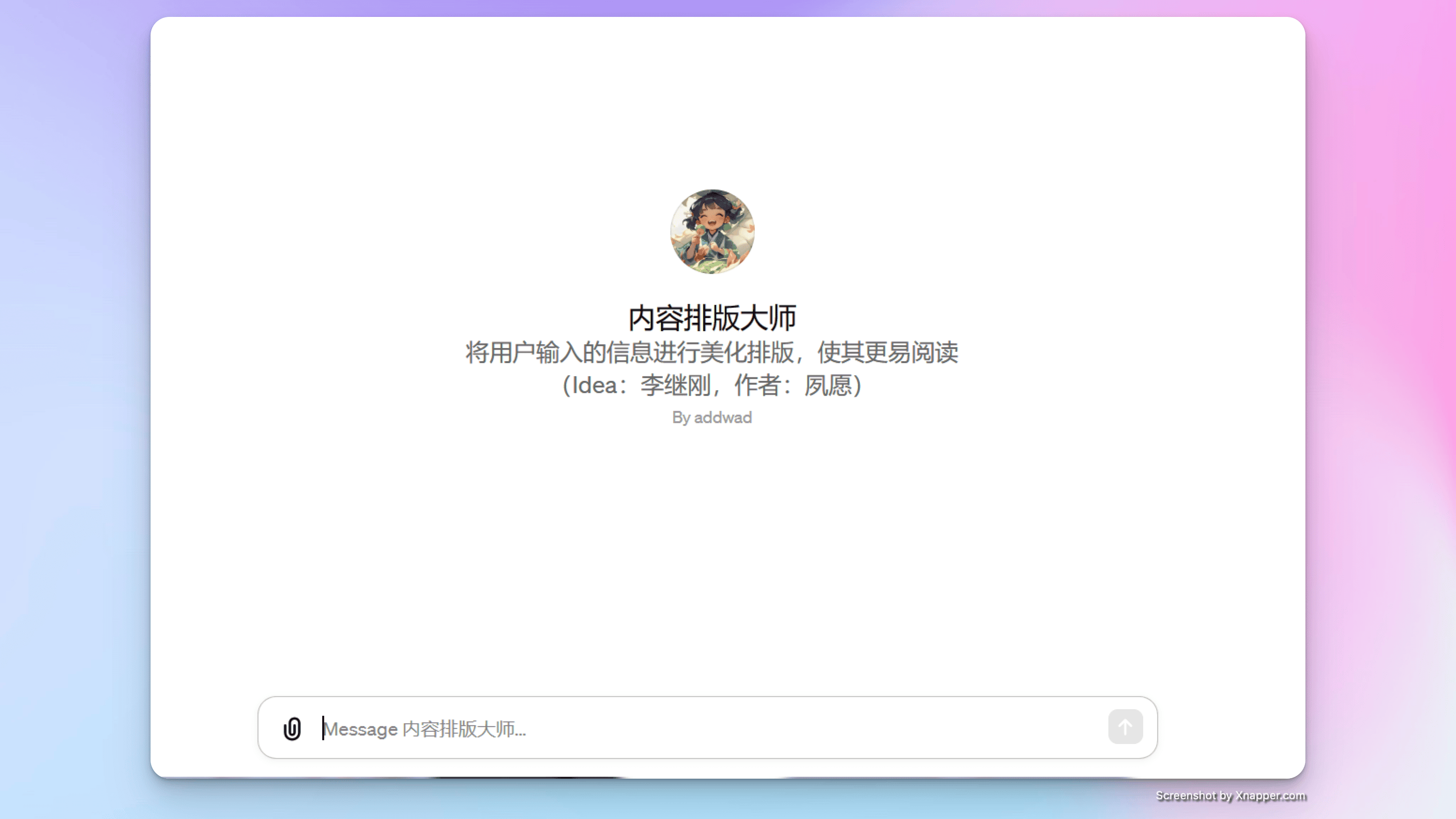This screenshot has width=1456, height=819.
Task: Click the 内容排版大师 circular avatar image
Action: click(712, 231)
